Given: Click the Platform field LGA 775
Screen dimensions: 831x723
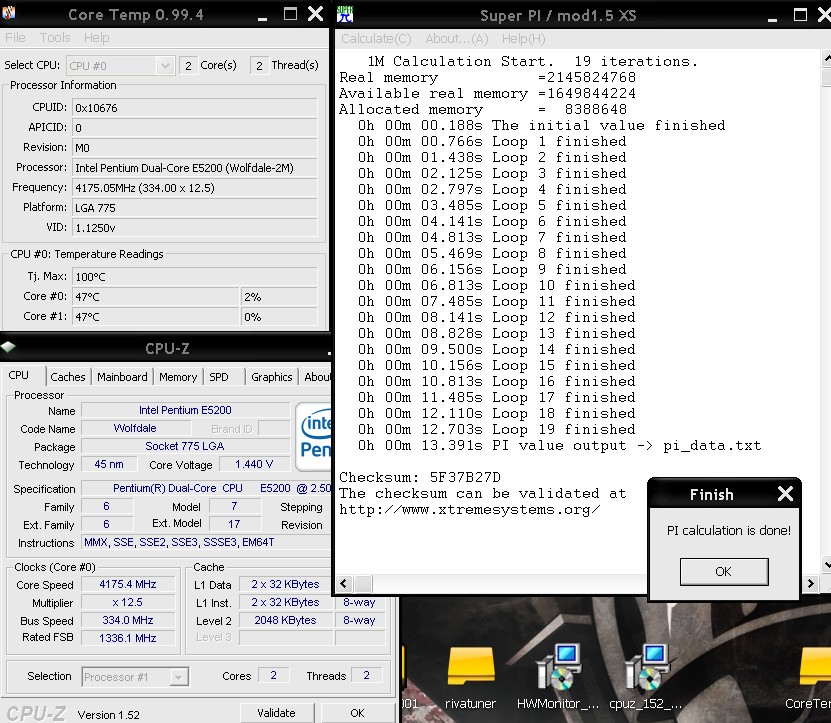Looking at the screenshot, I should [x=195, y=208].
